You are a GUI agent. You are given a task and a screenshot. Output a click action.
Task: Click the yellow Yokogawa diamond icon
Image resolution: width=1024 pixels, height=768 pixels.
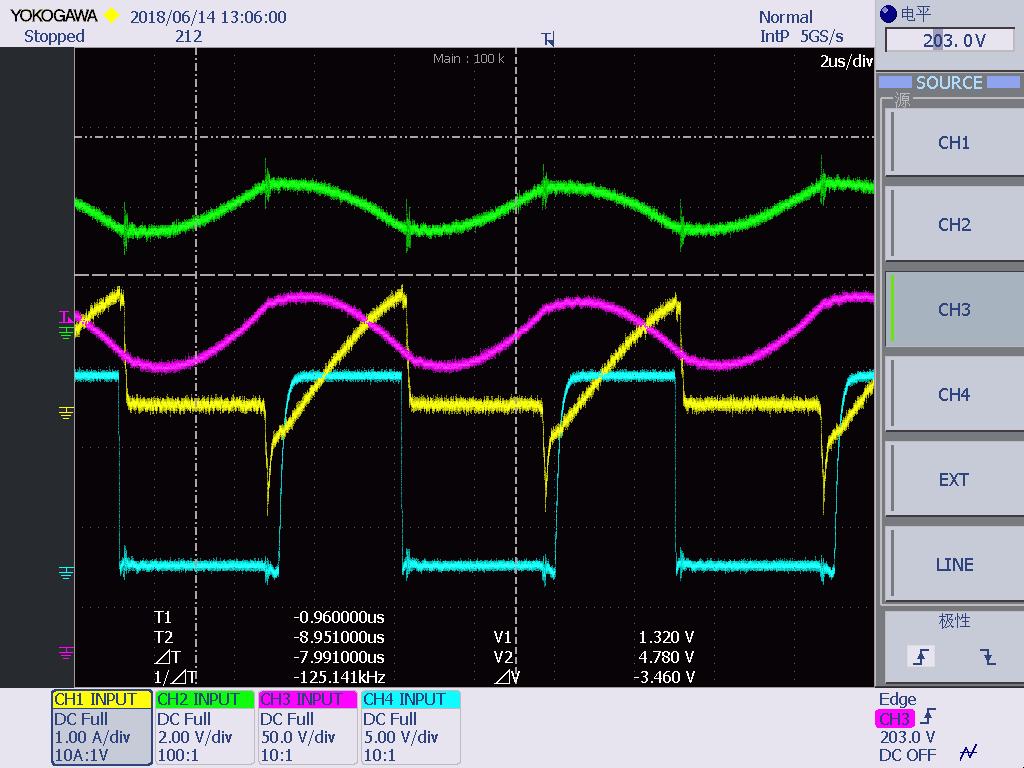(112, 16)
